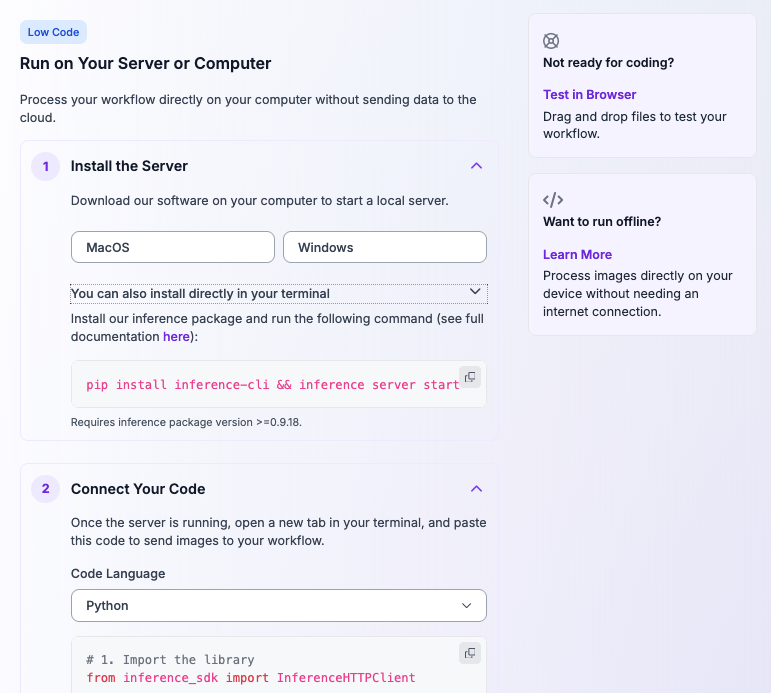Click the Low Code tag
Viewport: 771px width, 693px height.
[x=53, y=32]
